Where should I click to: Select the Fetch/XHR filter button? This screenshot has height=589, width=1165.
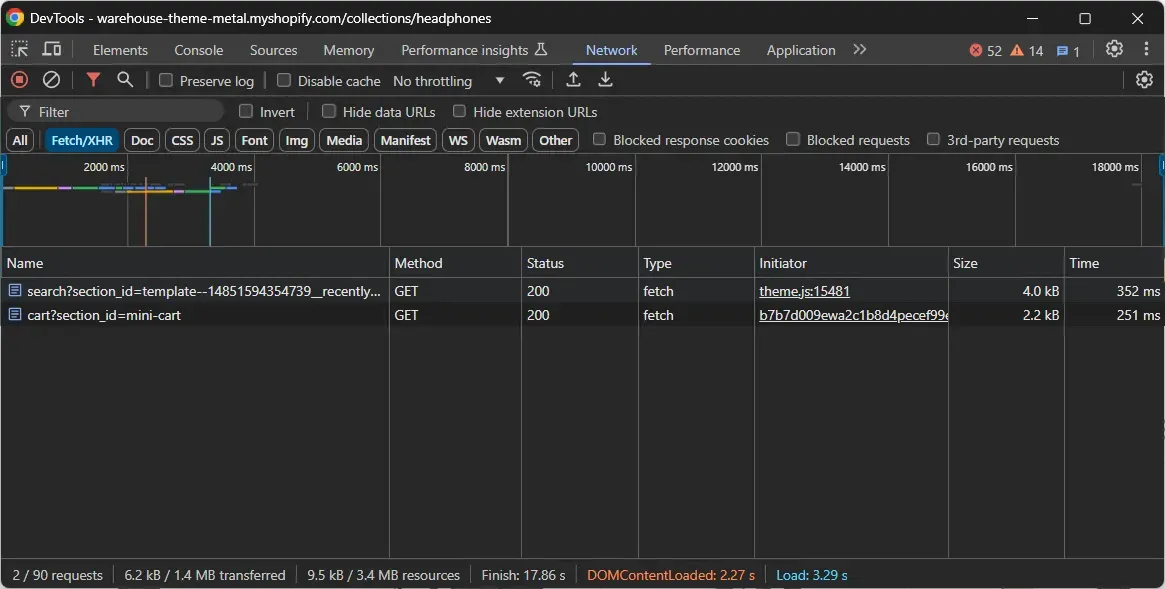click(81, 140)
